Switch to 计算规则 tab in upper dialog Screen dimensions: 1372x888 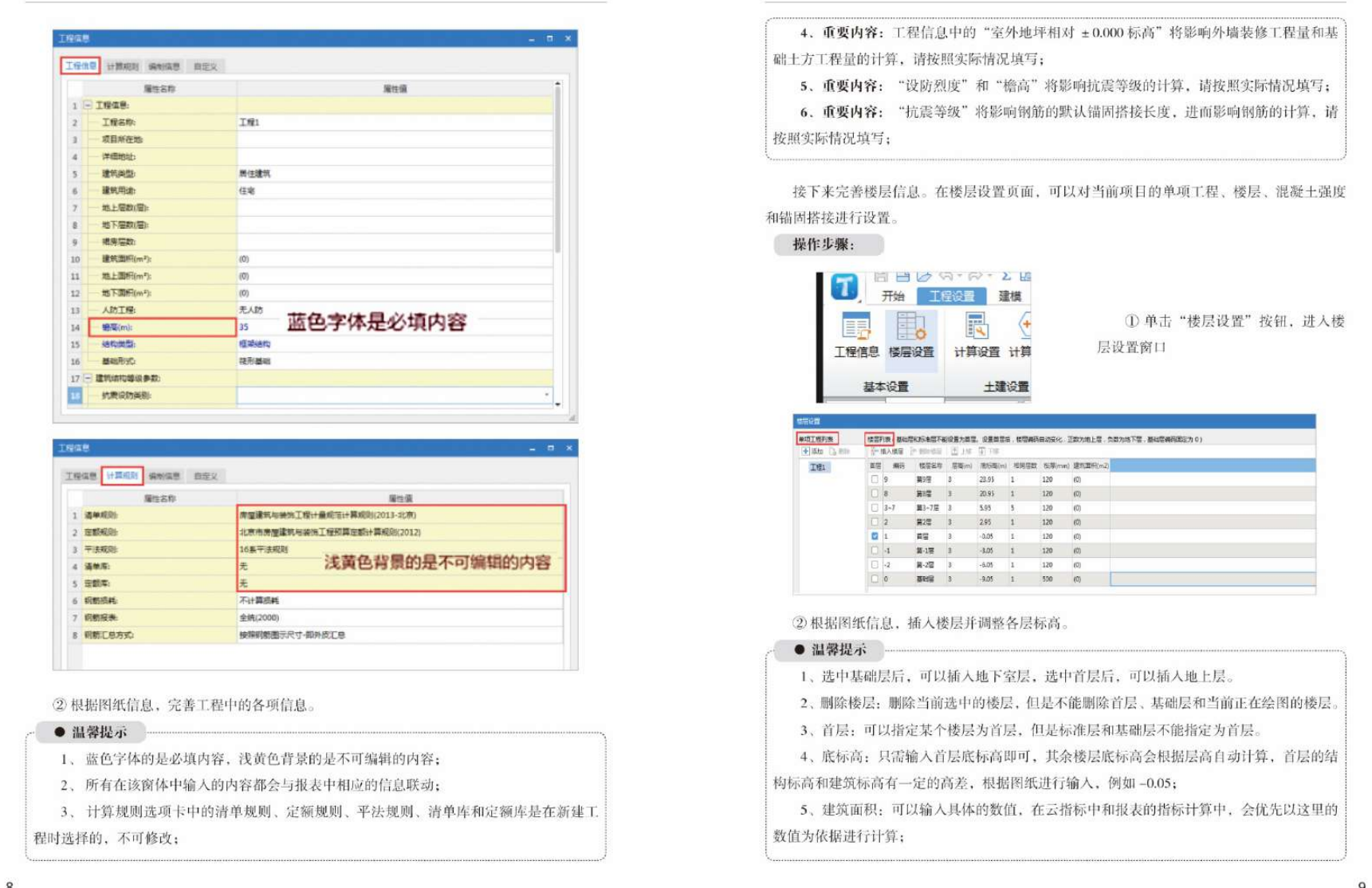coord(122,66)
